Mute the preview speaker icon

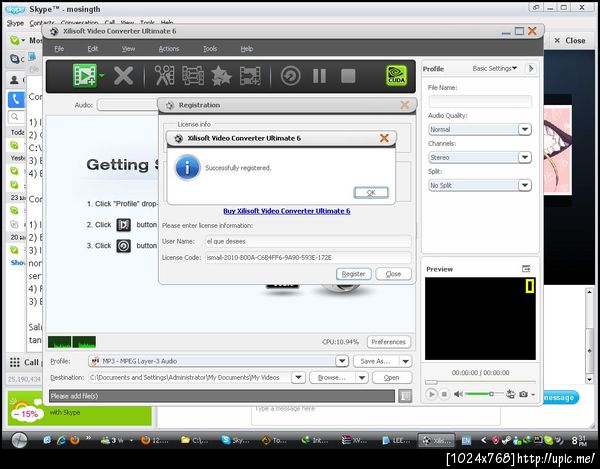click(458, 394)
